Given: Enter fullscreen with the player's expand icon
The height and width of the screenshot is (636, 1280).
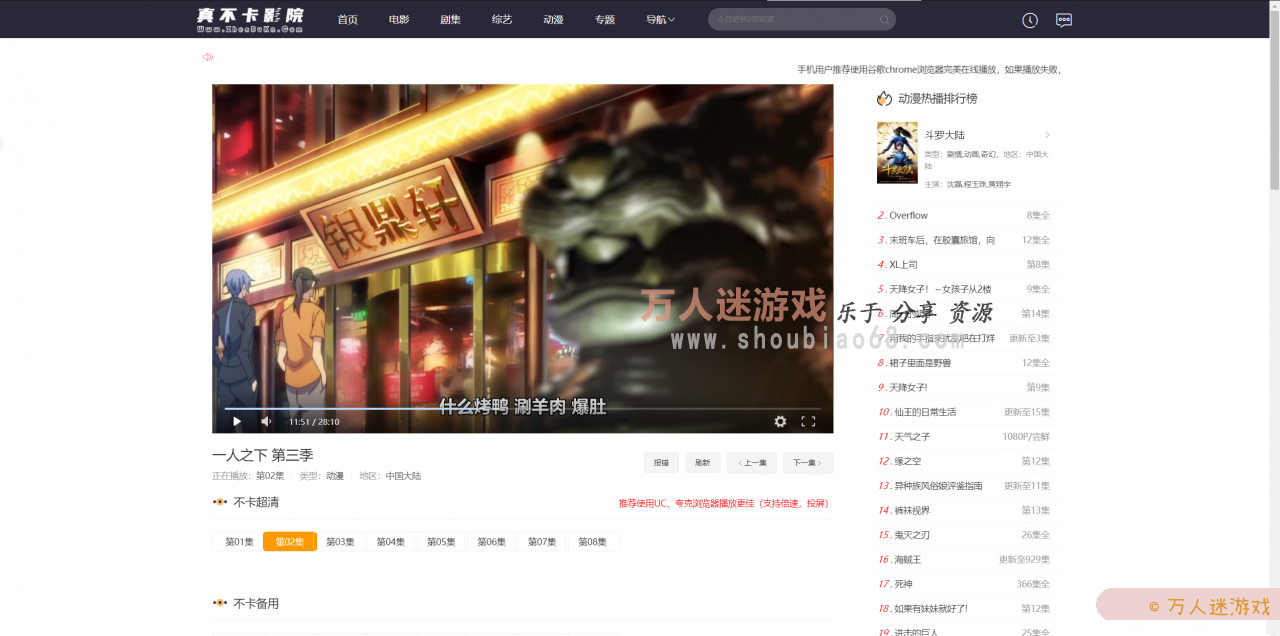Looking at the screenshot, I should pos(808,422).
